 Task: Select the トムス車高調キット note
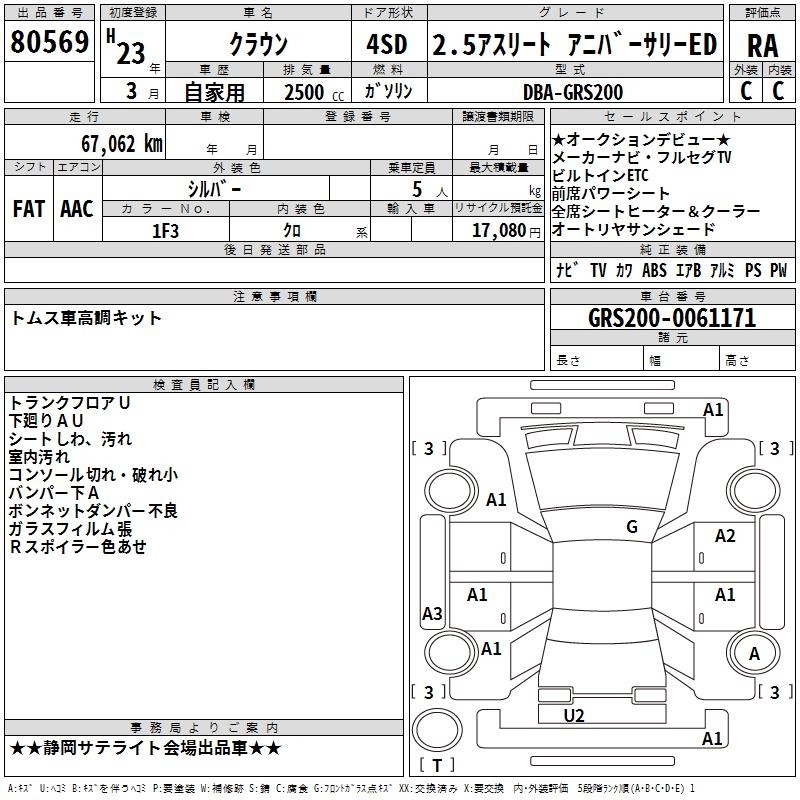coord(86,318)
